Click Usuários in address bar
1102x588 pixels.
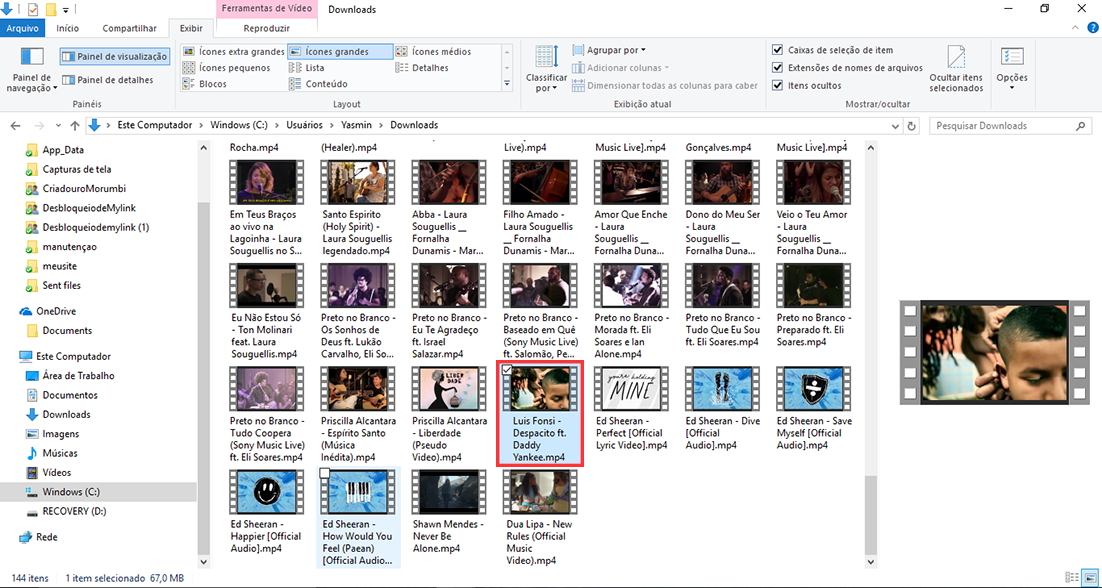pos(304,125)
